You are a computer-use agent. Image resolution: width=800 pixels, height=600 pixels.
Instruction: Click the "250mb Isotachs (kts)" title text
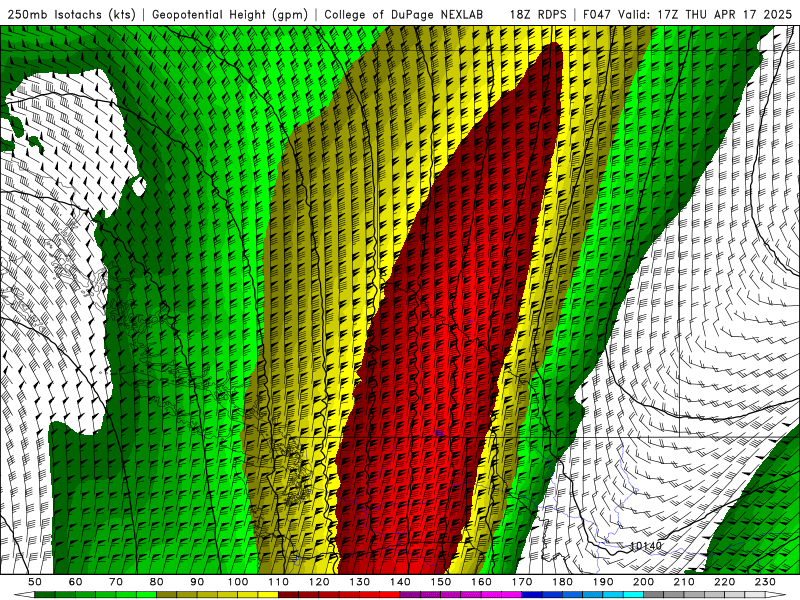(x=71, y=14)
